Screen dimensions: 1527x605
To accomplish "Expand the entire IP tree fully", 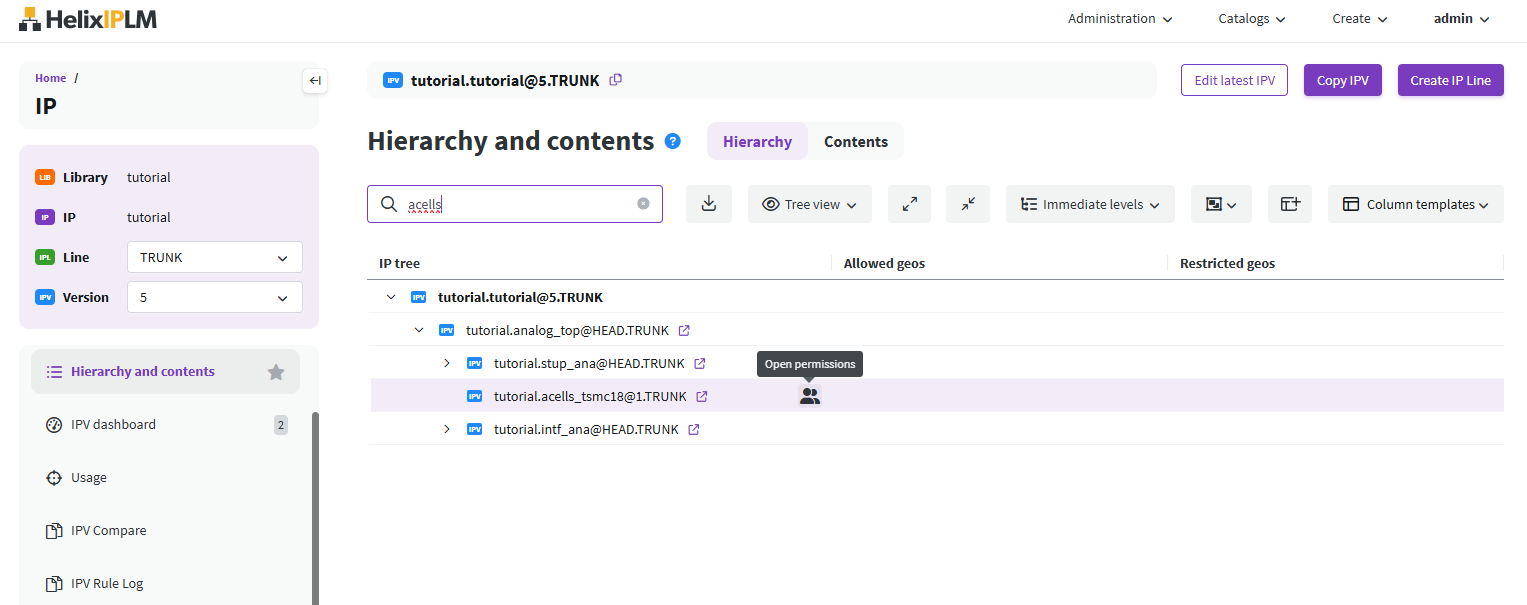I will click(909, 204).
